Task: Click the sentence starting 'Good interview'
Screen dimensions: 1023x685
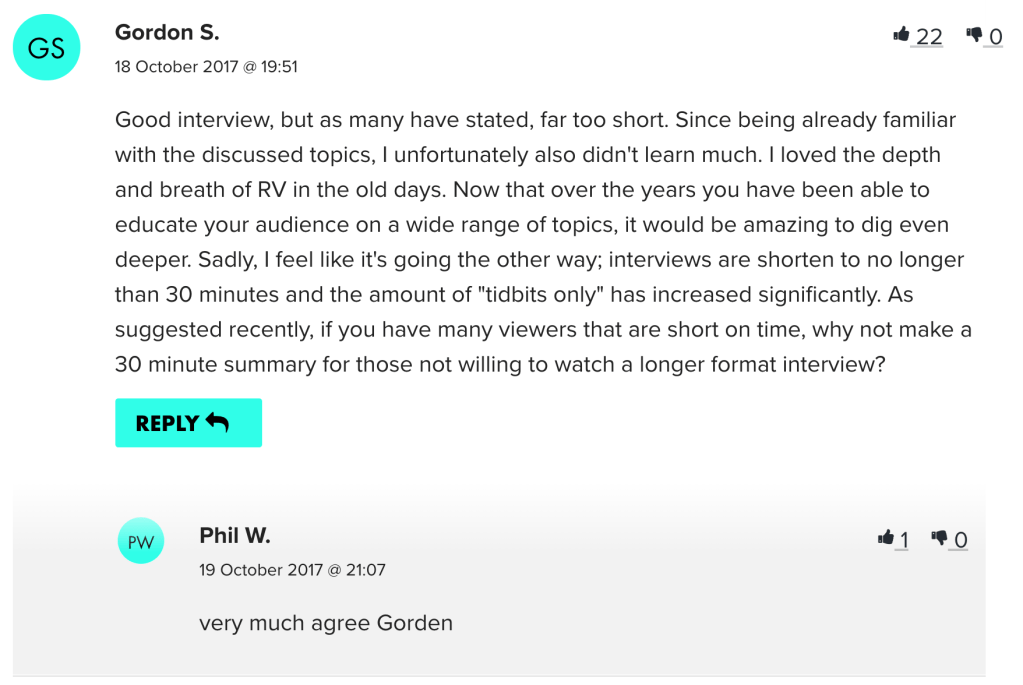Action: pyautogui.click(x=390, y=121)
